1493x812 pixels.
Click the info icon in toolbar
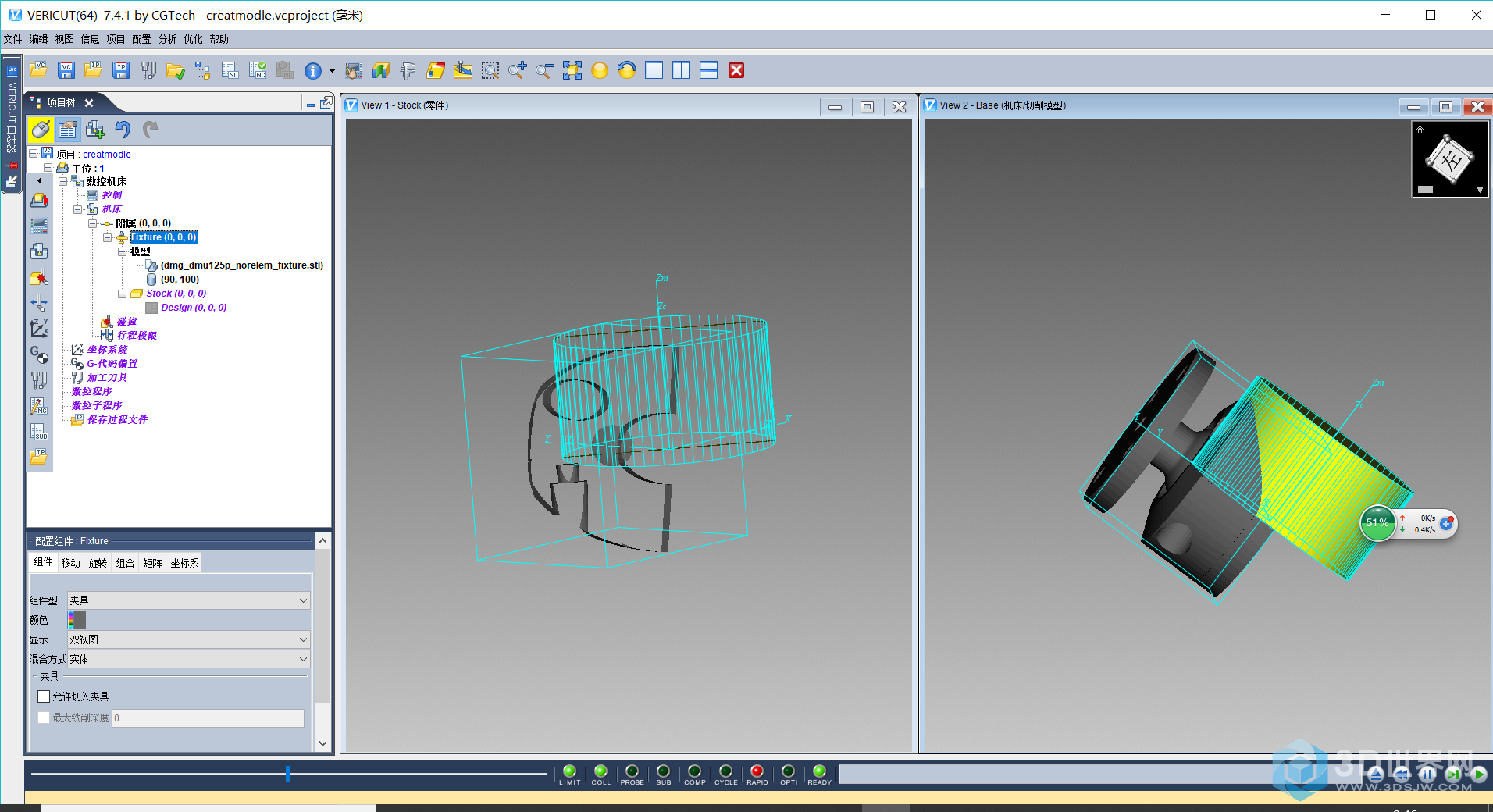[x=313, y=71]
